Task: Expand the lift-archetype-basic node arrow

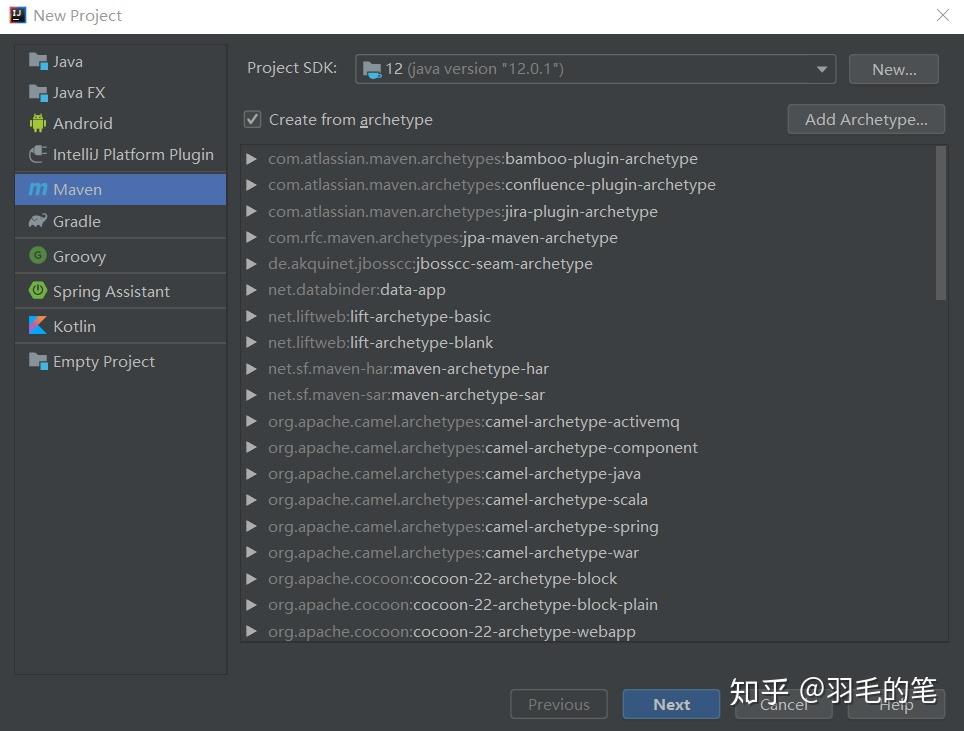Action: click(x=252, y=316)
